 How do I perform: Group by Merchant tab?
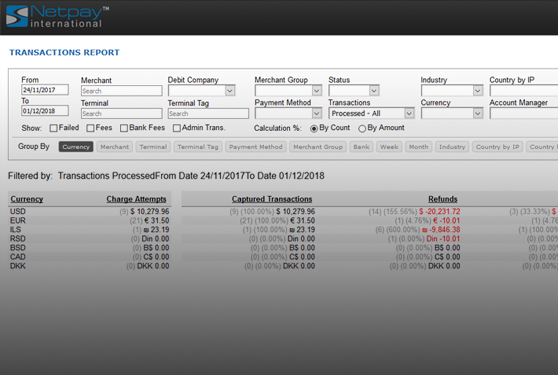coord(115,147)
